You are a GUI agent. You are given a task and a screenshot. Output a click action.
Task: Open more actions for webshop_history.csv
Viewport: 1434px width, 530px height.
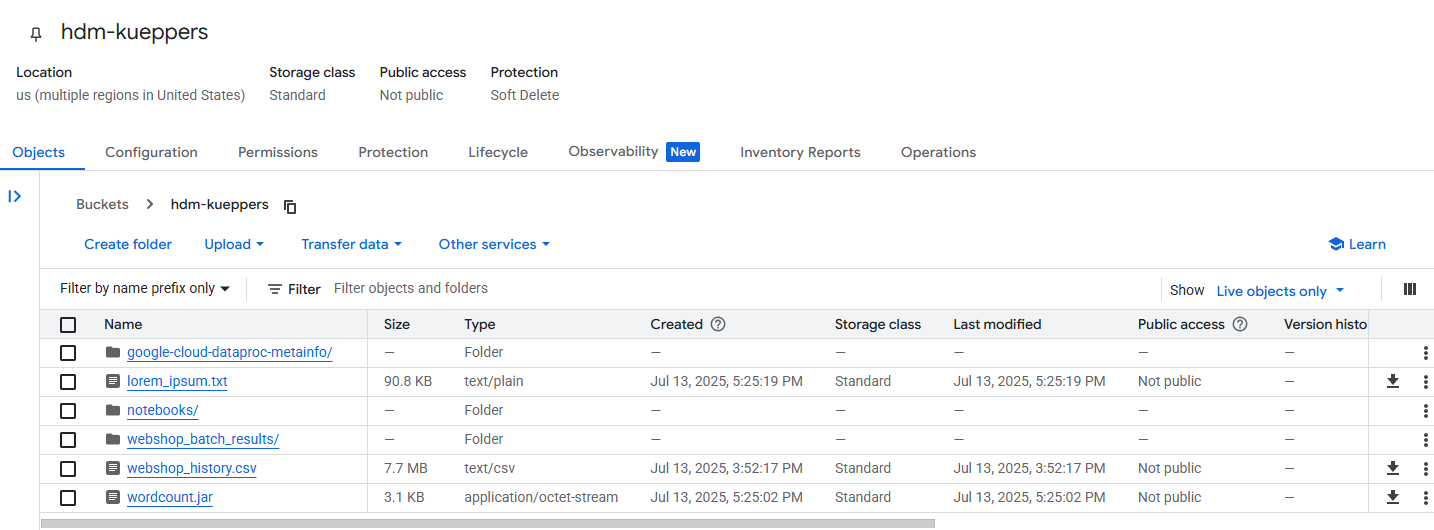coord(1425,468)
